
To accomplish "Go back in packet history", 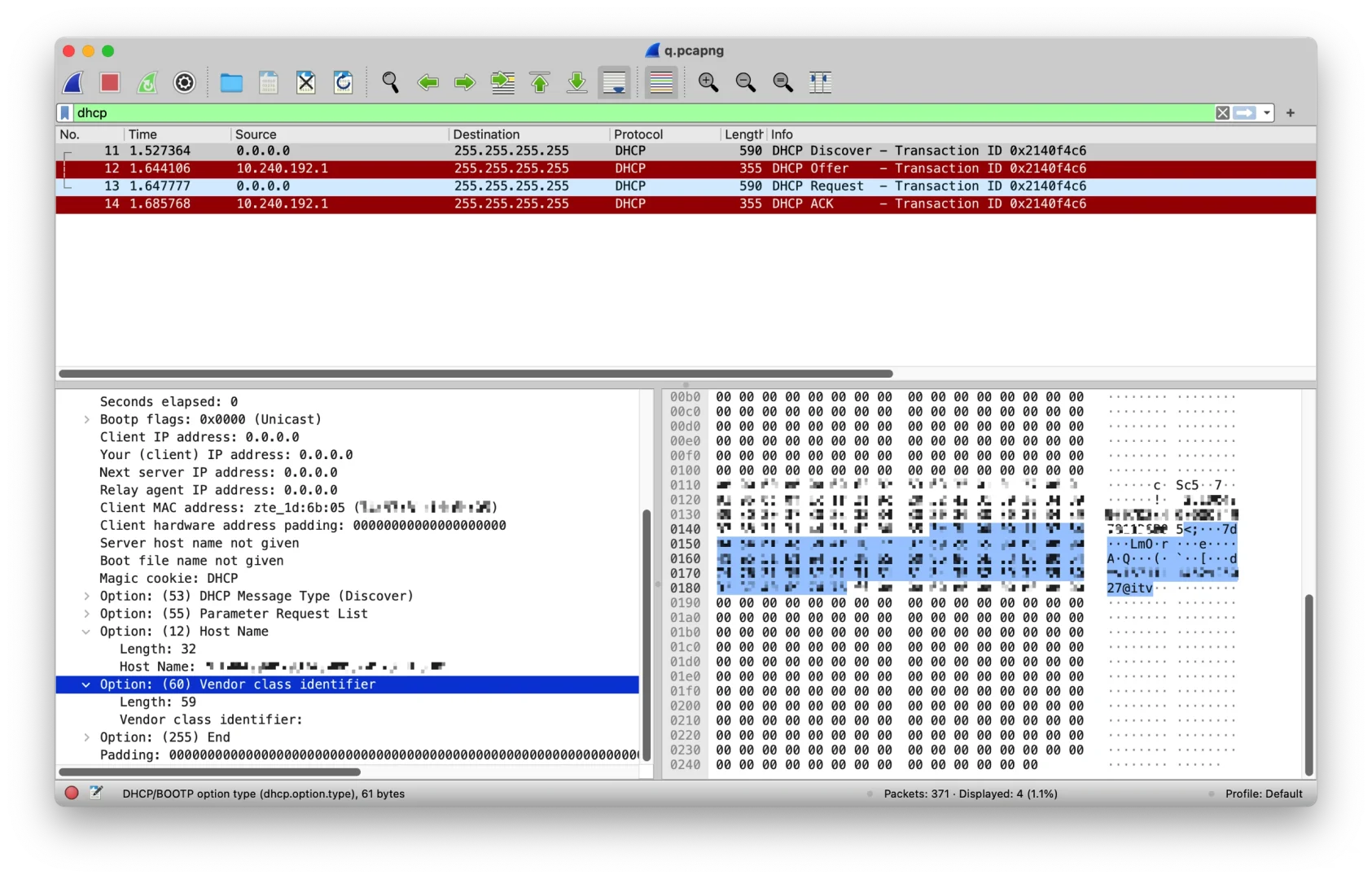I will (427, 82).
